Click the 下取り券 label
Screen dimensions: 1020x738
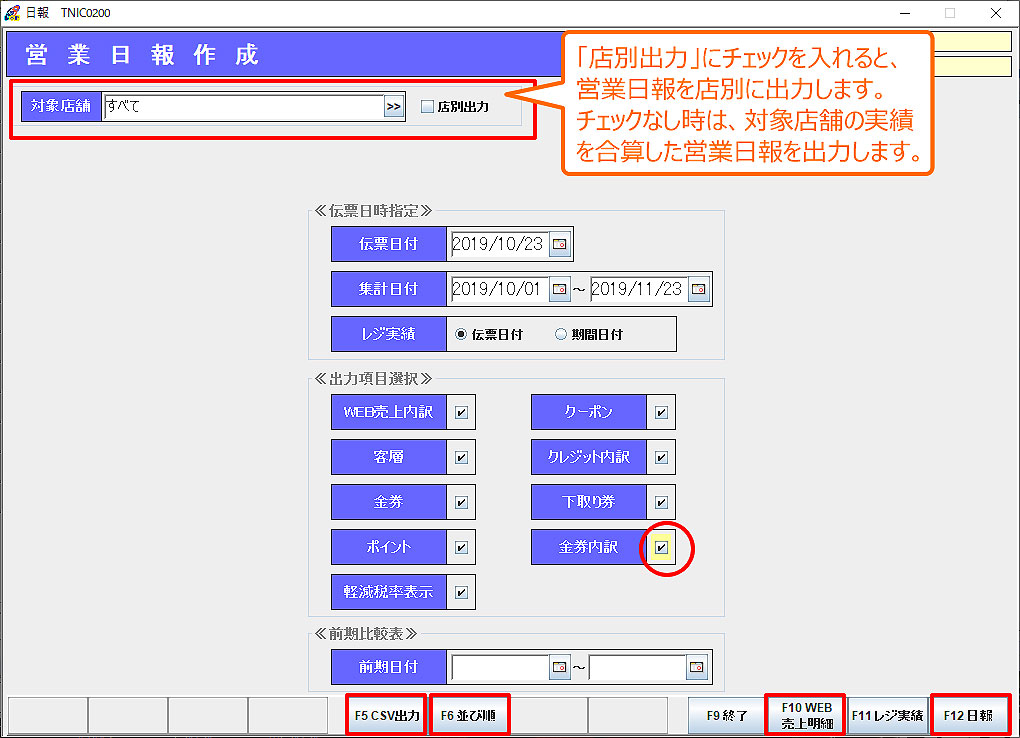pos(589,502)
